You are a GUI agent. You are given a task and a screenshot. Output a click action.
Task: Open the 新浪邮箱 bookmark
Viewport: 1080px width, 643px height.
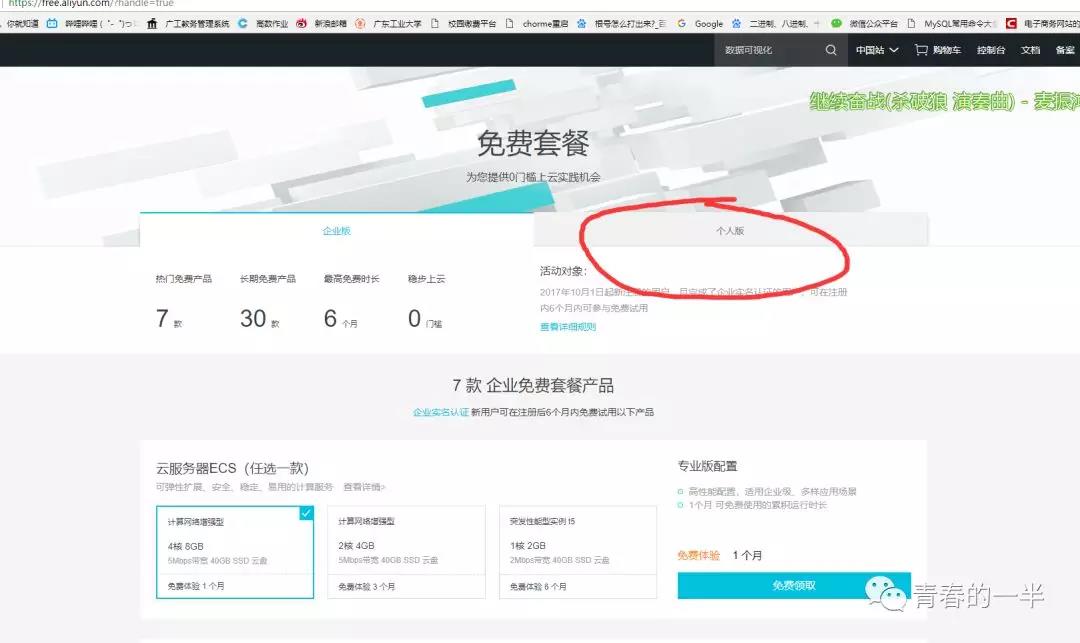click(322, 23)
